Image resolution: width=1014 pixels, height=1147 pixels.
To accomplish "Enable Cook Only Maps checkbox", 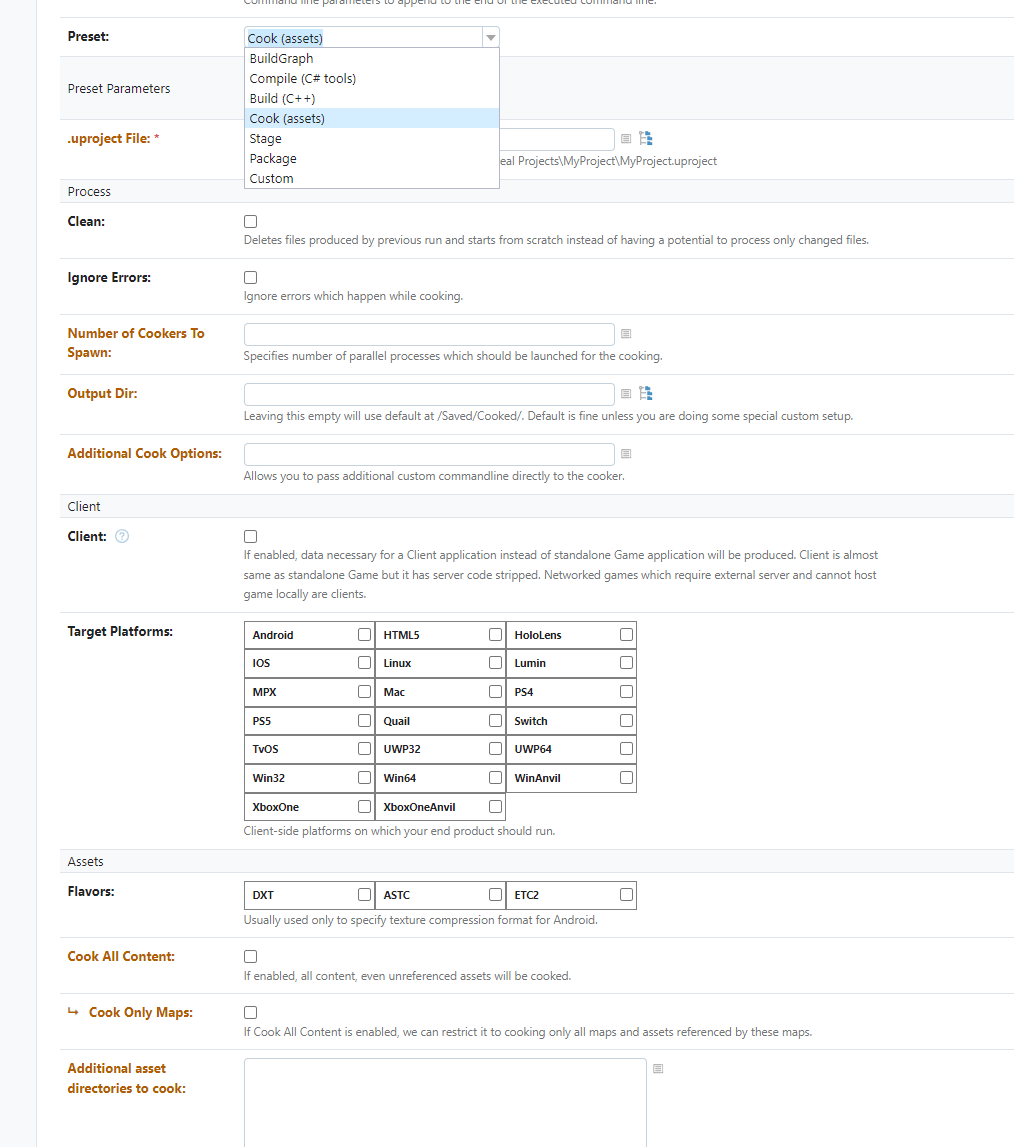I will 251,1012.
